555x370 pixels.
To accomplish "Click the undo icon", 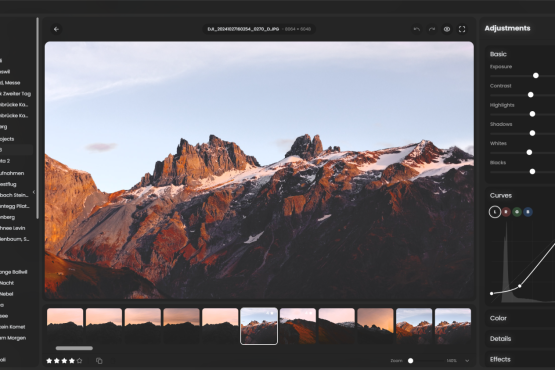I will [417, 29].
